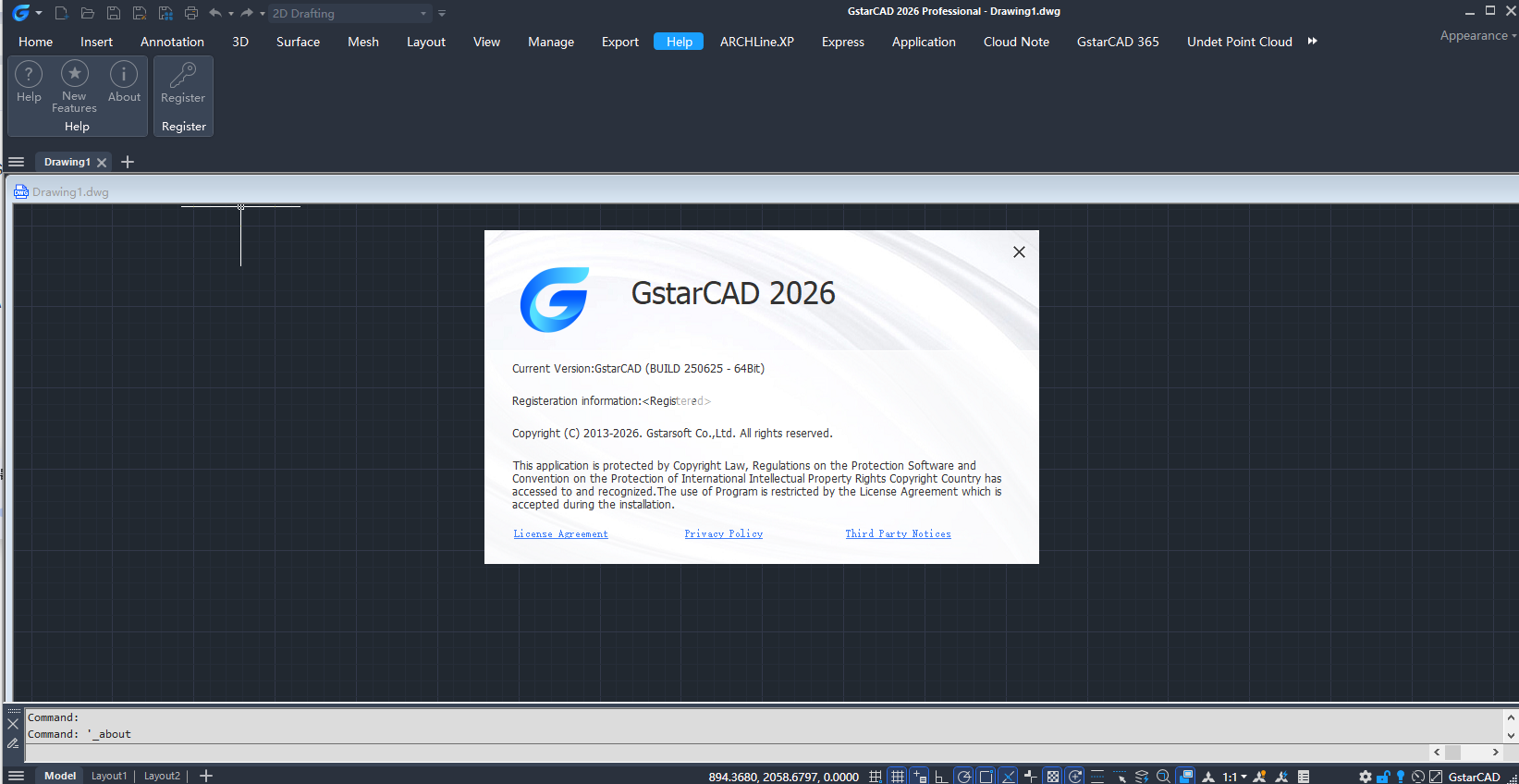Image resolution: width=1519 pixels, height=784 pixels.
Task: Click the coordinates readout 894.3680, 2058.6797
Action: [x=784, y=777]
